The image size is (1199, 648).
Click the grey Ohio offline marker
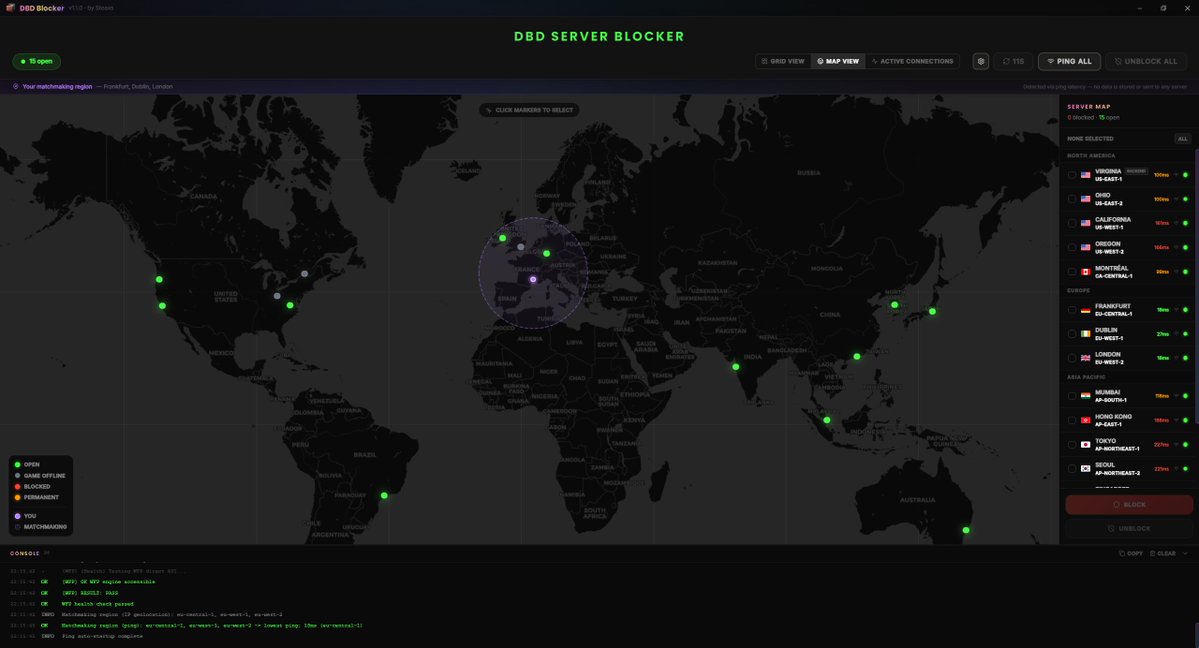(x=277, y=296)
